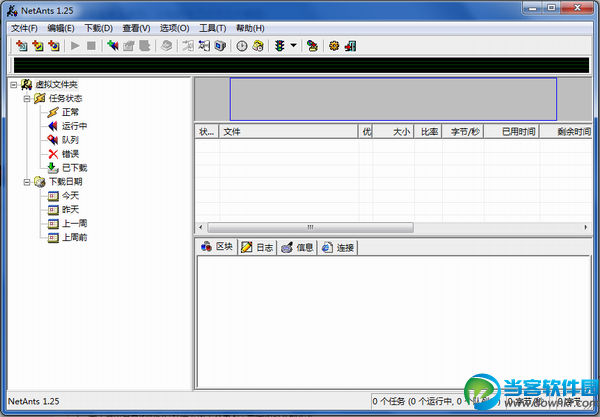
Task: Sort by the 状... column header
Action: (x=207, y=132)
